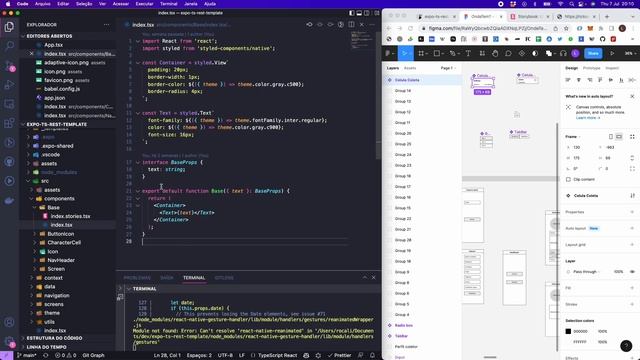Open the notifications bell in VS Code status bar

[372, 356]
